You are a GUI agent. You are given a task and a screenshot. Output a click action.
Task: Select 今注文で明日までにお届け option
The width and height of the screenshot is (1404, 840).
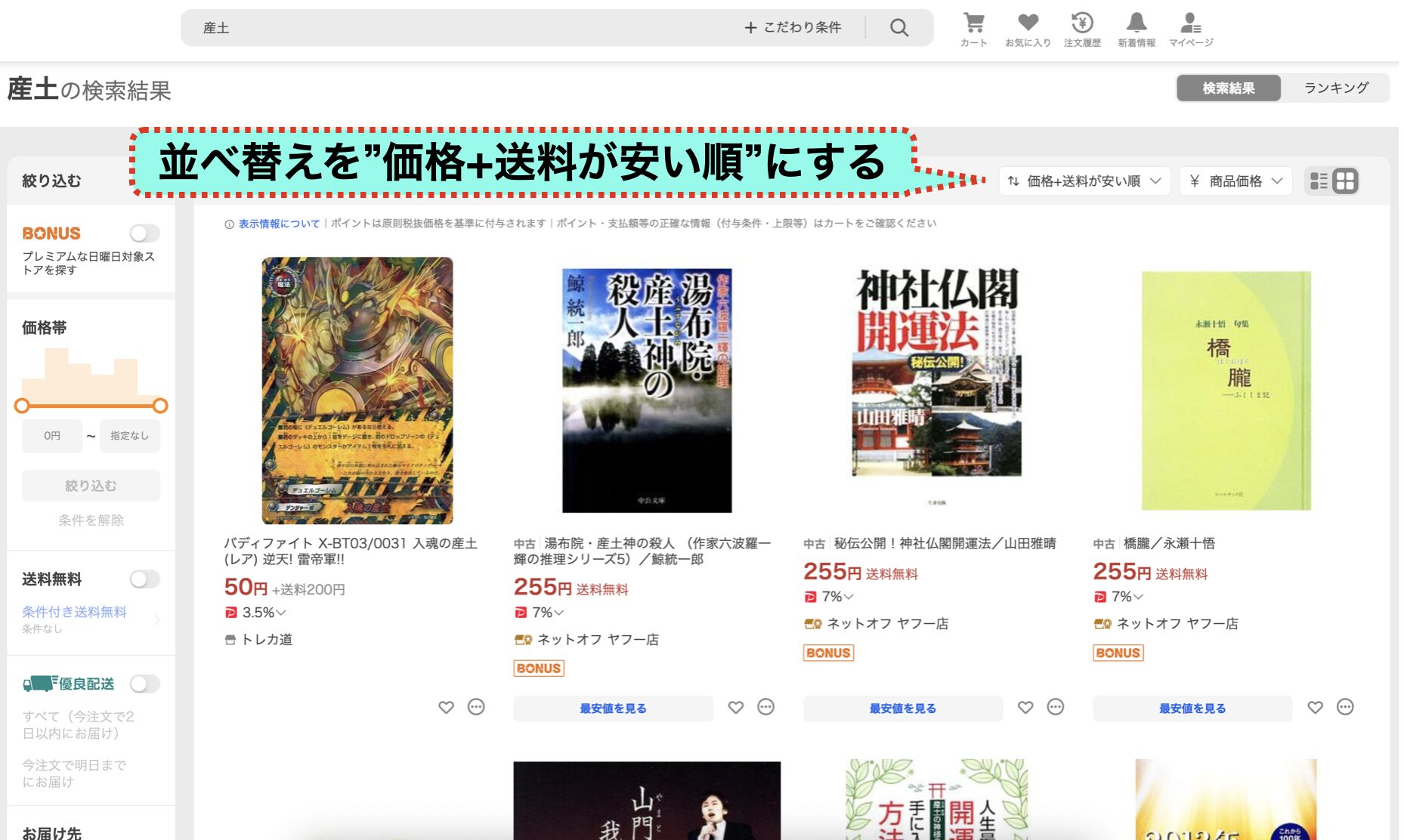tap(74, 774)
